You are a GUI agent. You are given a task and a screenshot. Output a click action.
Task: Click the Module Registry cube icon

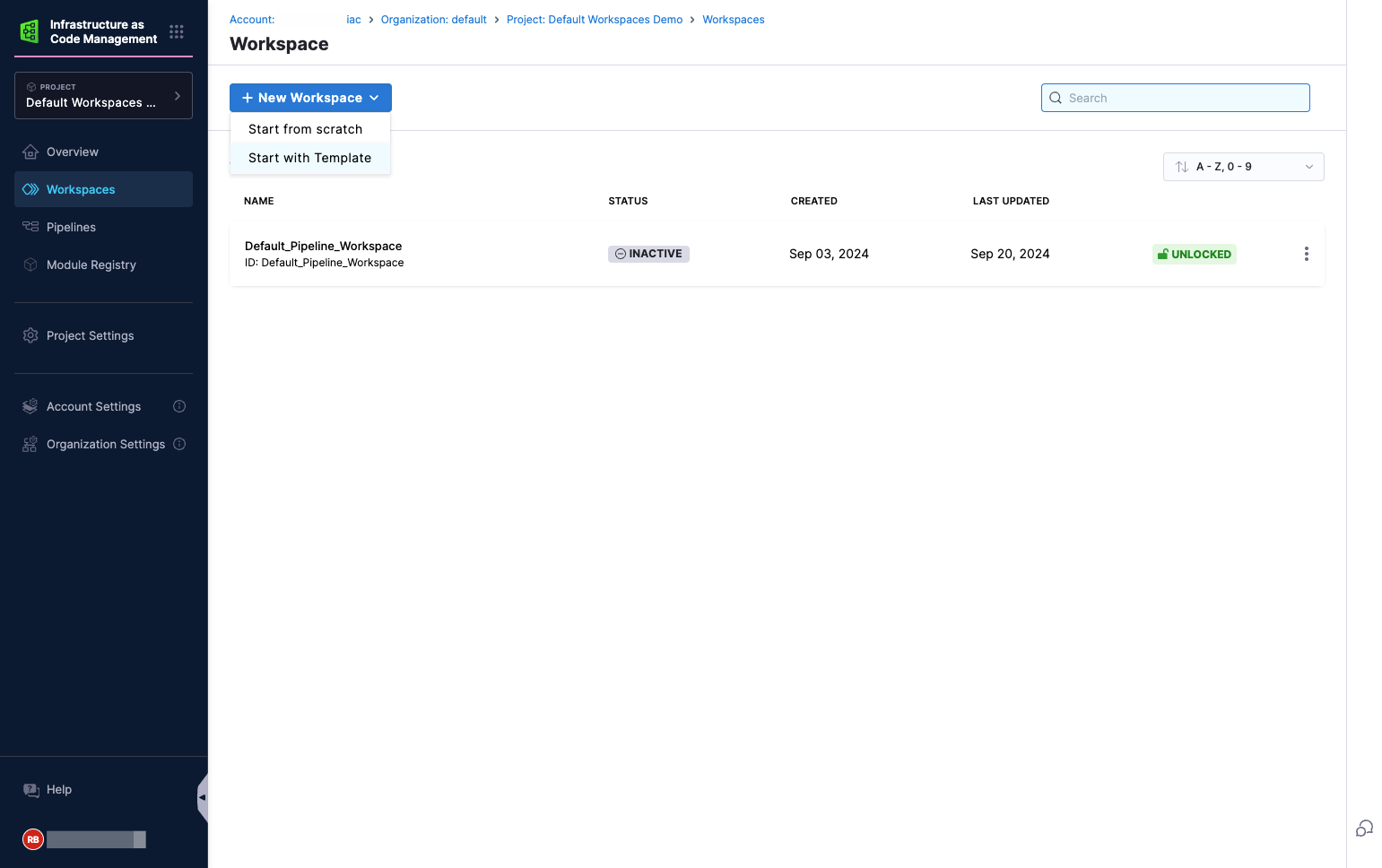[30, 265]
